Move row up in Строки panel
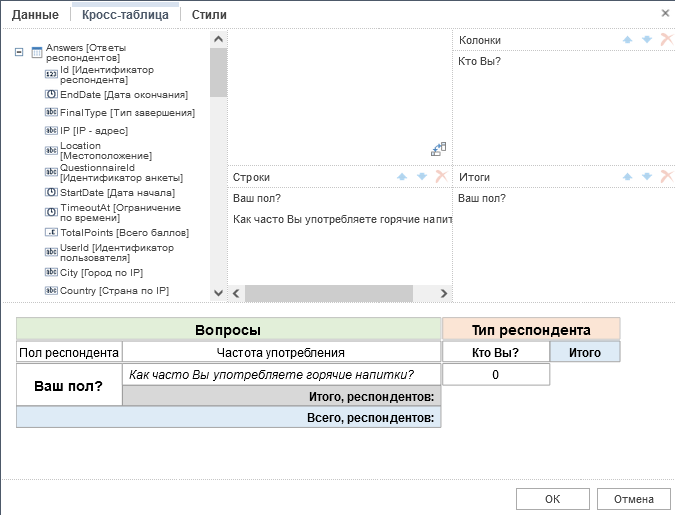The width and height of the screenshot is (675, 515). [x=403, y=177]
